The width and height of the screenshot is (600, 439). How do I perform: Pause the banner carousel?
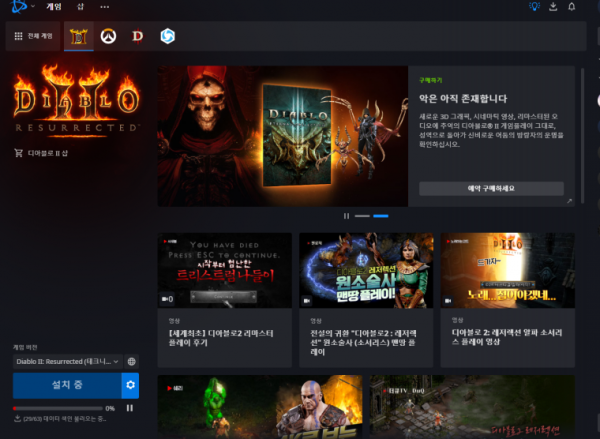click(346, 216)
